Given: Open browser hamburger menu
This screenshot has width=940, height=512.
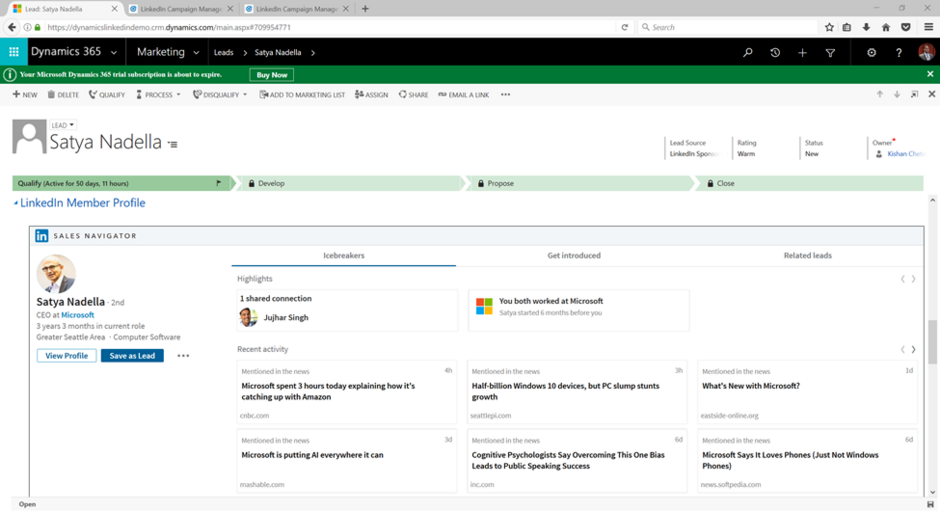Looking at the screenshot, I should point(929,27).
